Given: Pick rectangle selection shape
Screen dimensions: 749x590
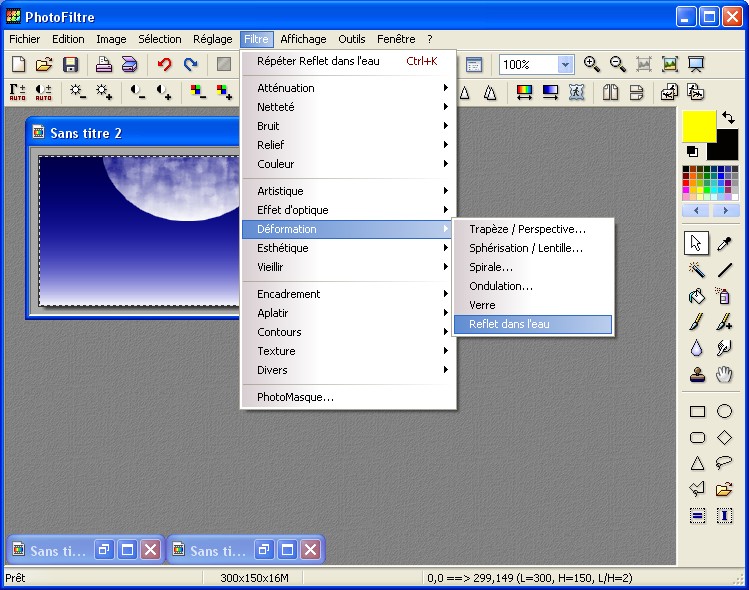Looking at the screenshot, I should coord(697,411).
